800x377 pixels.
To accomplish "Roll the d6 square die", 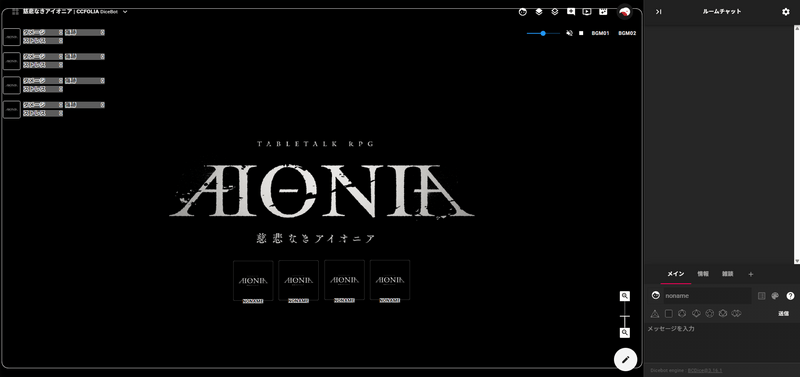I will pyautogui.click(x=669, y=314).
